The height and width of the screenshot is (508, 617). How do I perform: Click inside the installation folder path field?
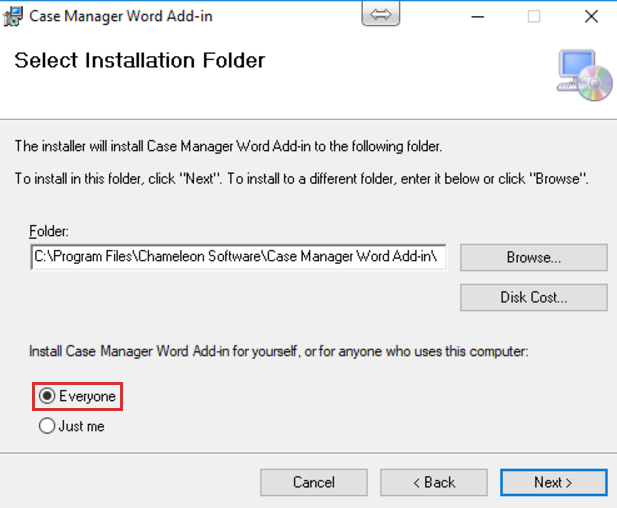pyautogui.click(x=238, y=257)
